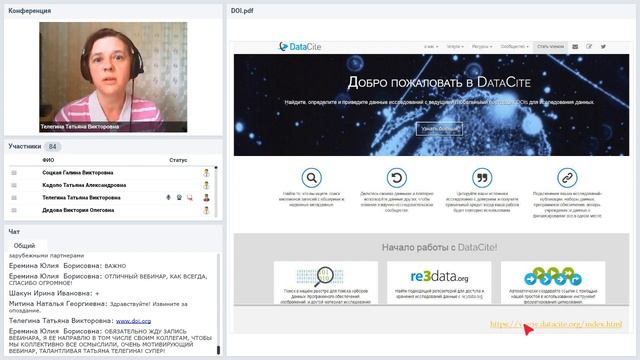Screen dimensions: 640x360
Task: Click microphone icon in Телегина Татьяна Викторовна row
Action: click(168, 198)
